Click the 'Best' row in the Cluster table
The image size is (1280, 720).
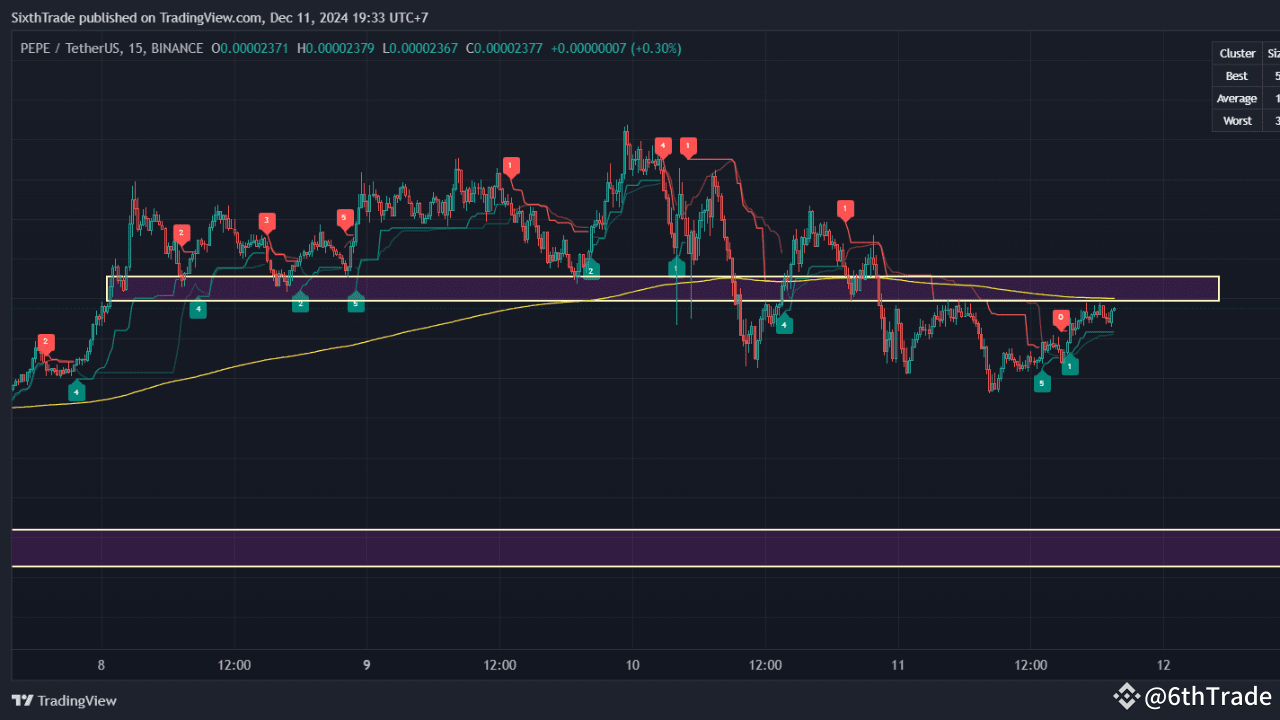1236,75
